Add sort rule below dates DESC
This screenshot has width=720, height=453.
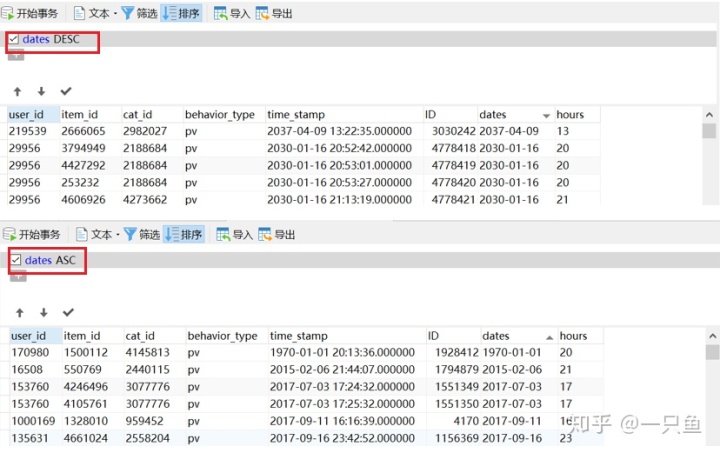pos(16,56)
